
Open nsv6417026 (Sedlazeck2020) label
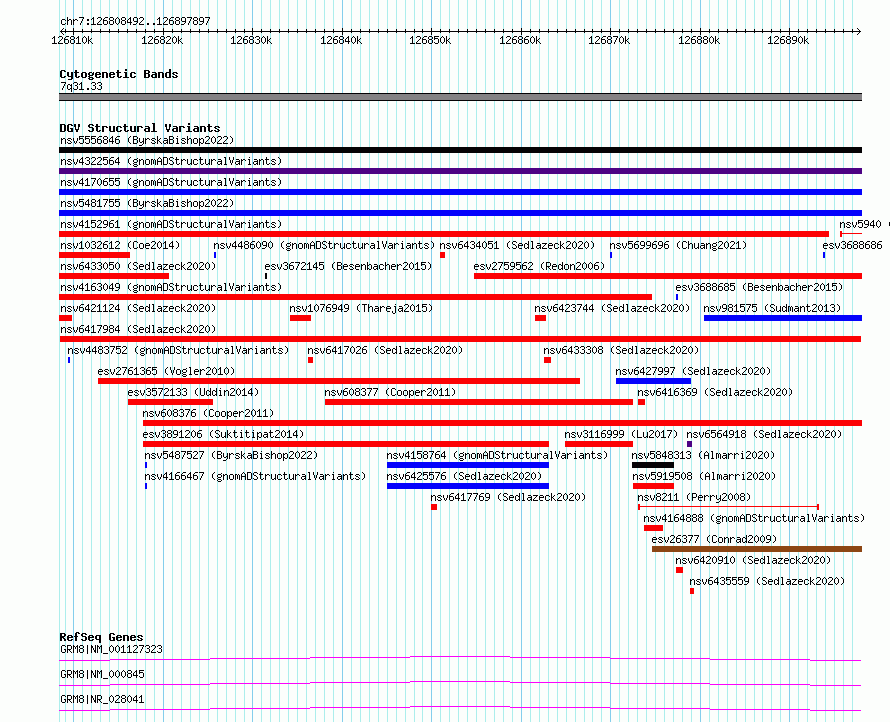tap(385, 350)
